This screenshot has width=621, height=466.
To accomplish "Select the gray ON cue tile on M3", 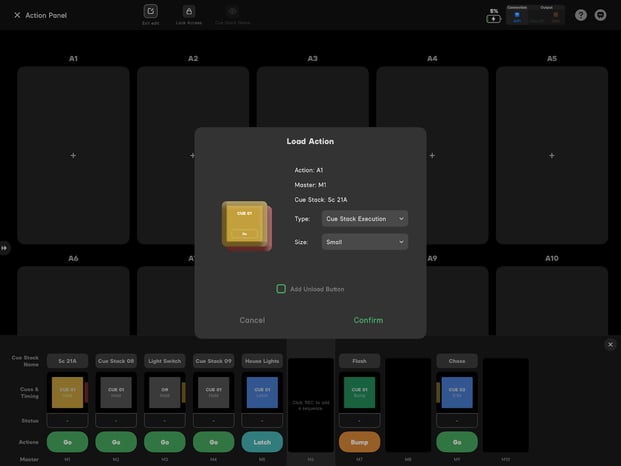I will 165,392.
